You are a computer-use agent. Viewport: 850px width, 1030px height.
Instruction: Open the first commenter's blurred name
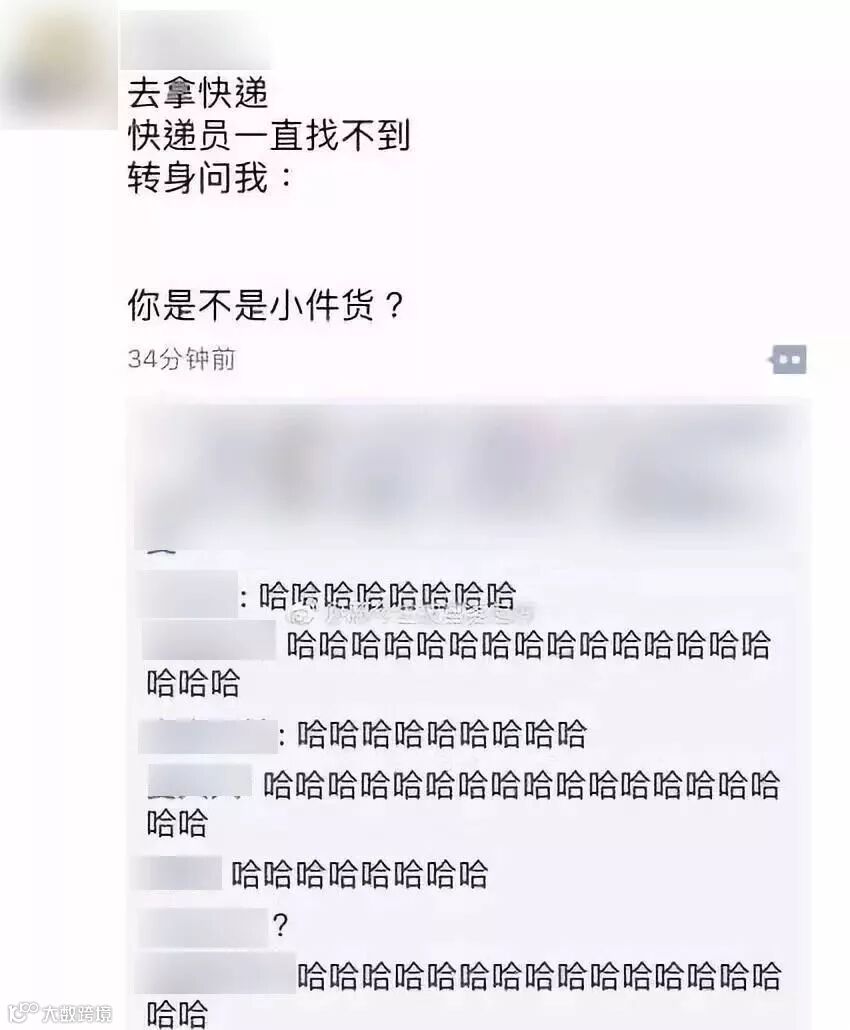tap(187, 594)
